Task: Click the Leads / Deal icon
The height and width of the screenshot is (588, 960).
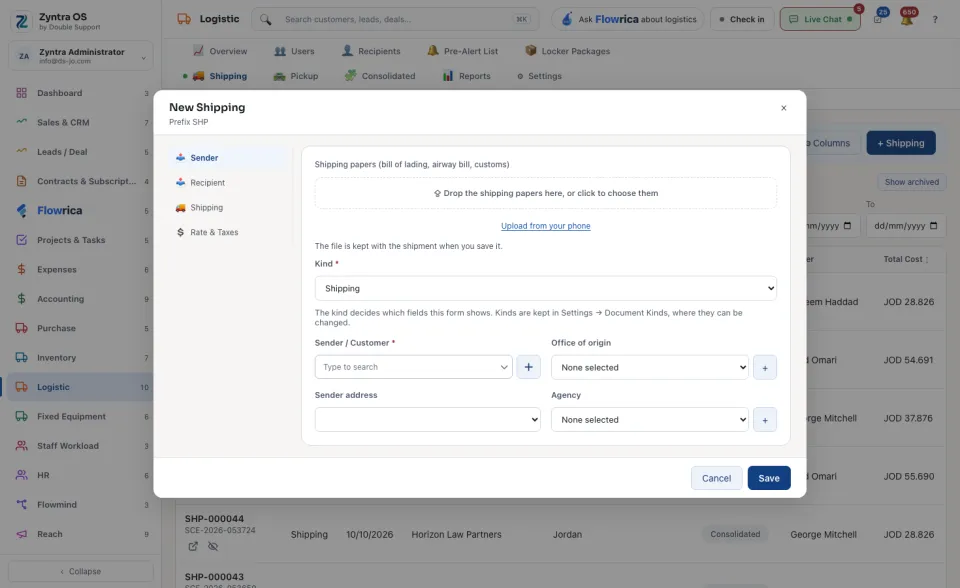Action: 21,151
